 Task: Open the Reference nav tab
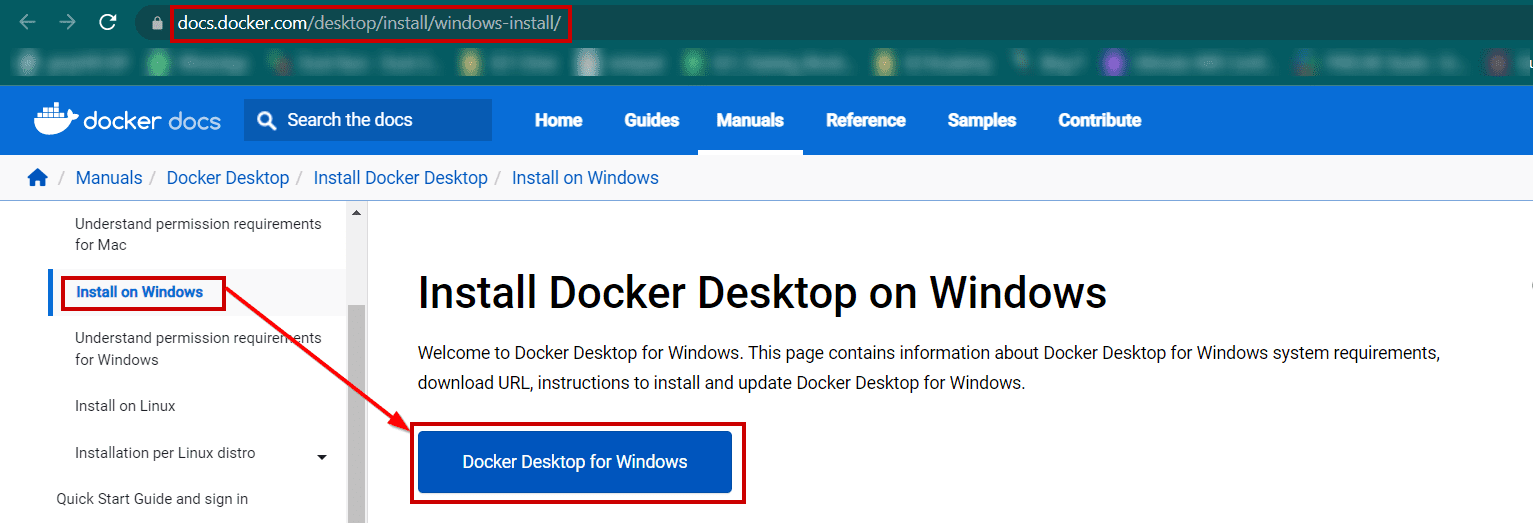866,120
